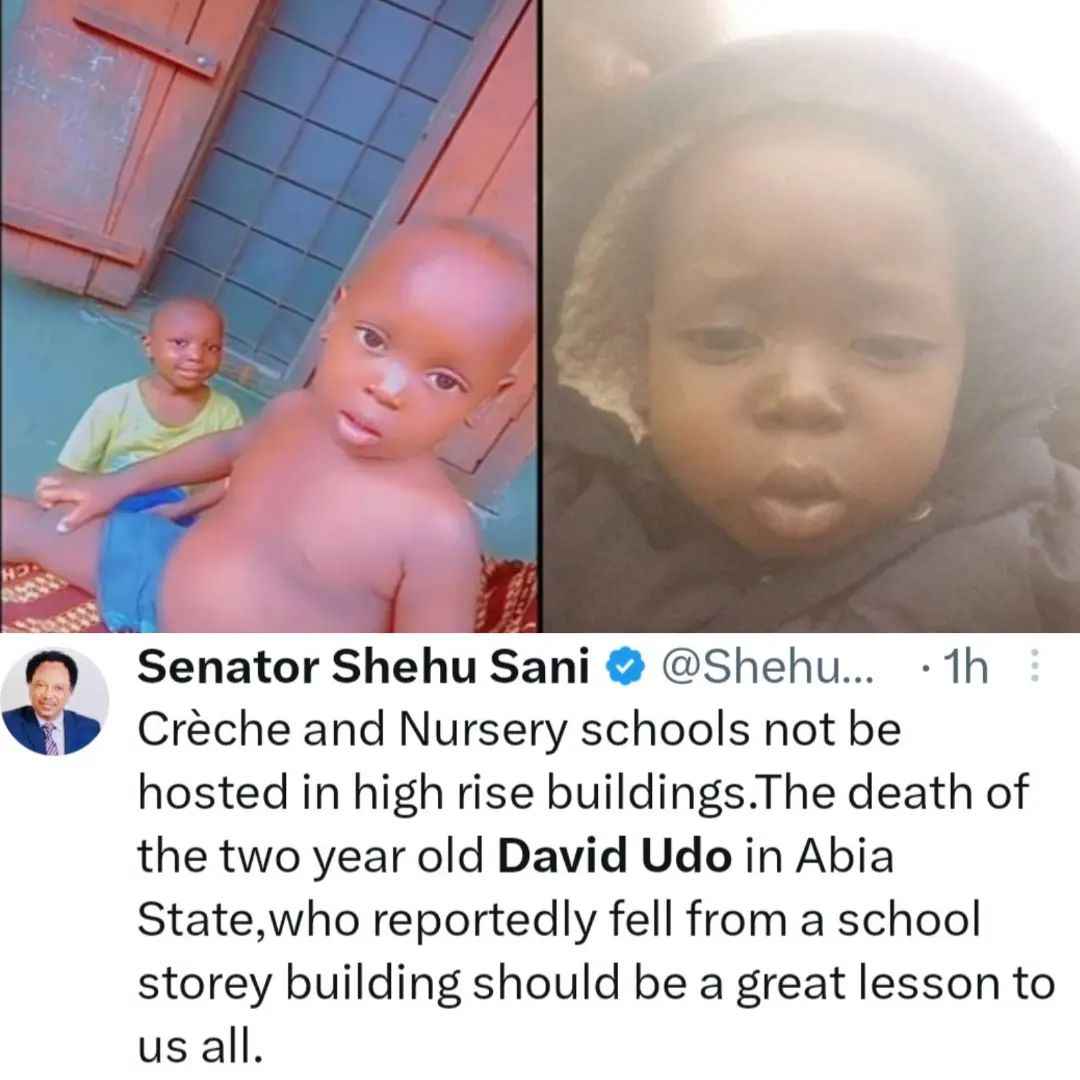Open the @Shehu... handle link
The width and height of the screenshot is (1080, 1080).
[x=767, y=667]
